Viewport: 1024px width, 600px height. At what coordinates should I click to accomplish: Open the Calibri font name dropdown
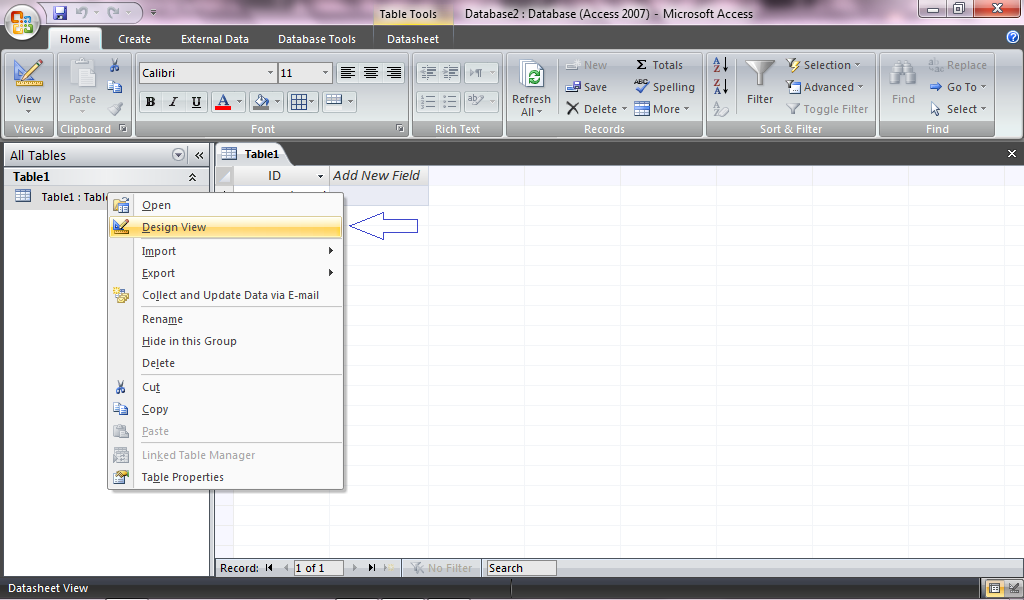(270, 72)
